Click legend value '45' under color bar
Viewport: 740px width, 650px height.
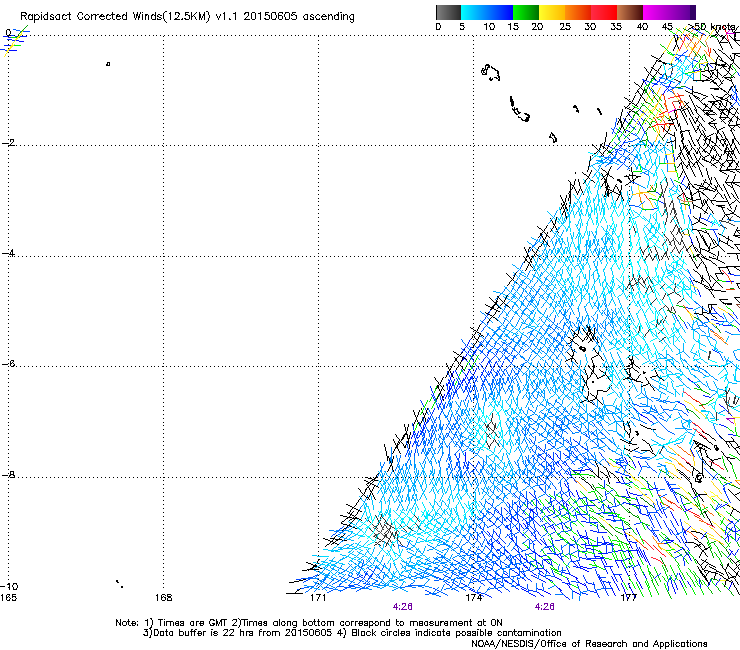(x=667, y=27)
